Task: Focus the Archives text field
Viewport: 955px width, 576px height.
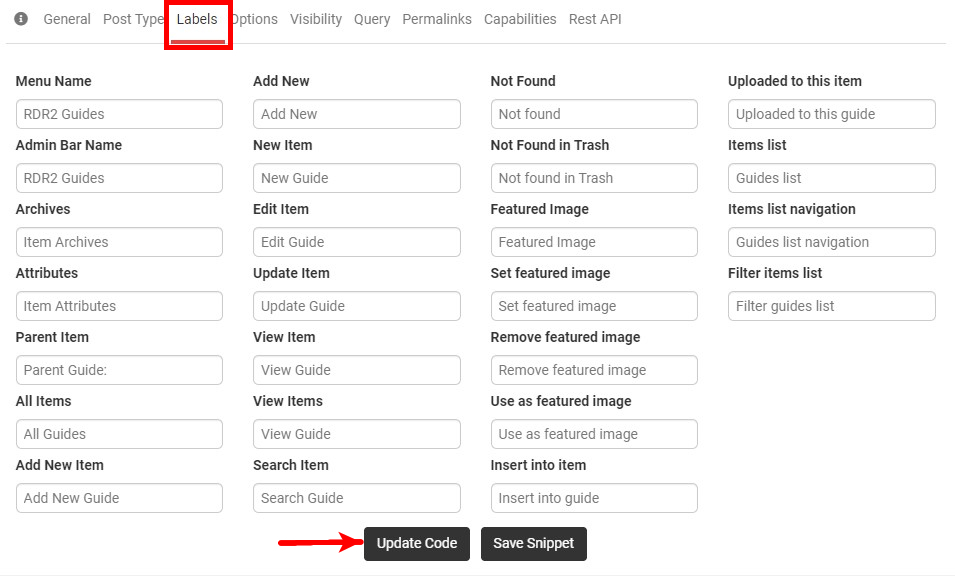Action: pos(119,241)
